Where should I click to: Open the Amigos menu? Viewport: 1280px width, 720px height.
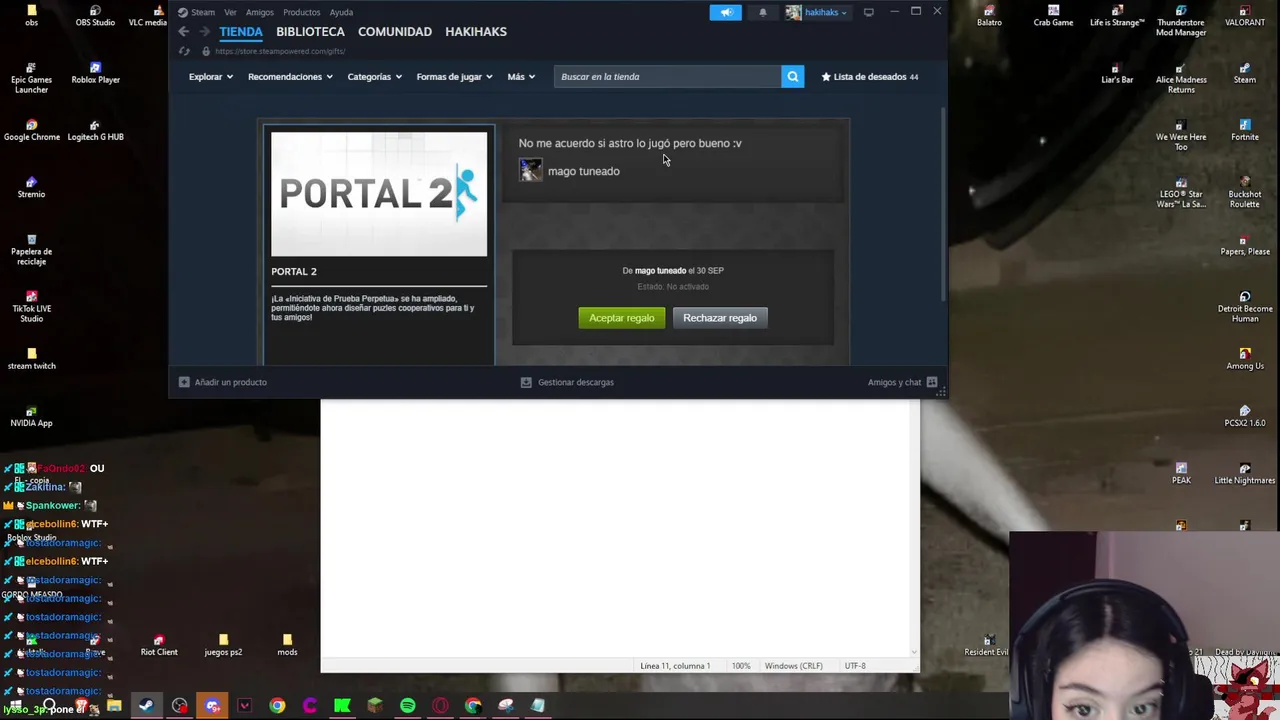click(x=260, y=12)
